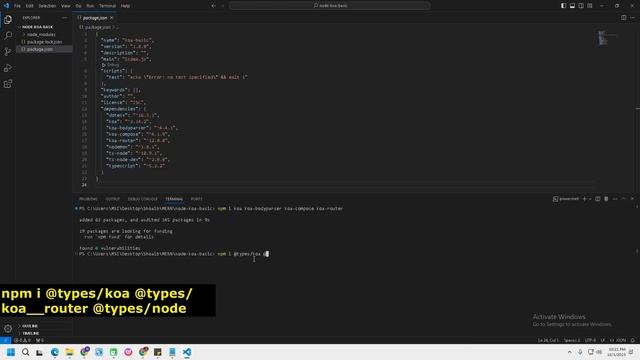
Task: Maximize the panel with the chevron icon
Action: pos(624,199)
